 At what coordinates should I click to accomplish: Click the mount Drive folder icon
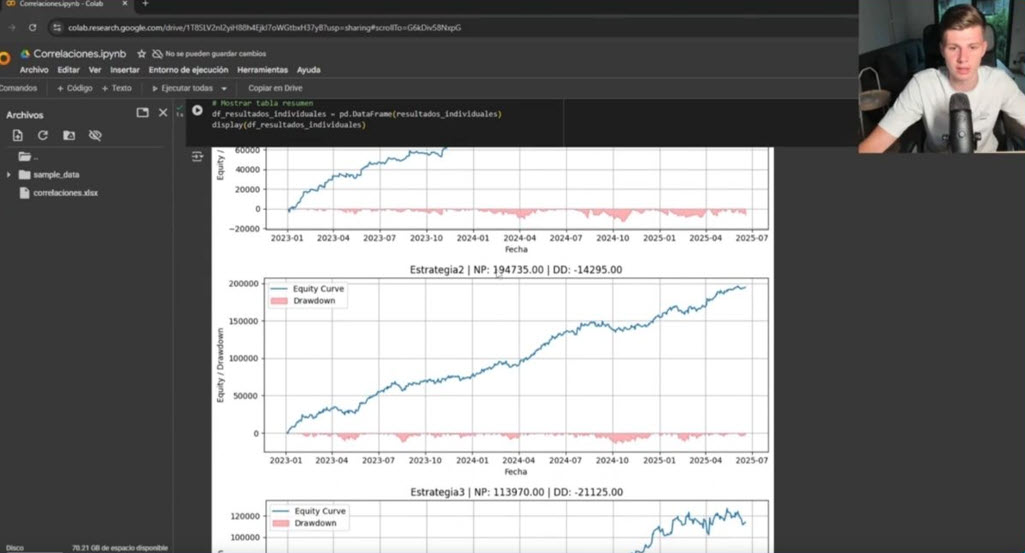(x=69, y=135)
